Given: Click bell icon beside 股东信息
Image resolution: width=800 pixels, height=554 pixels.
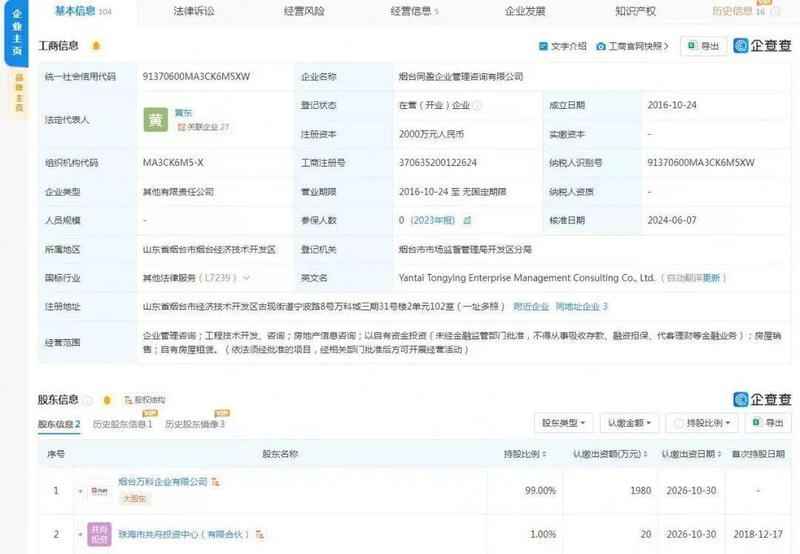Looking at the screenshot, I should click(x=107, y=400).
